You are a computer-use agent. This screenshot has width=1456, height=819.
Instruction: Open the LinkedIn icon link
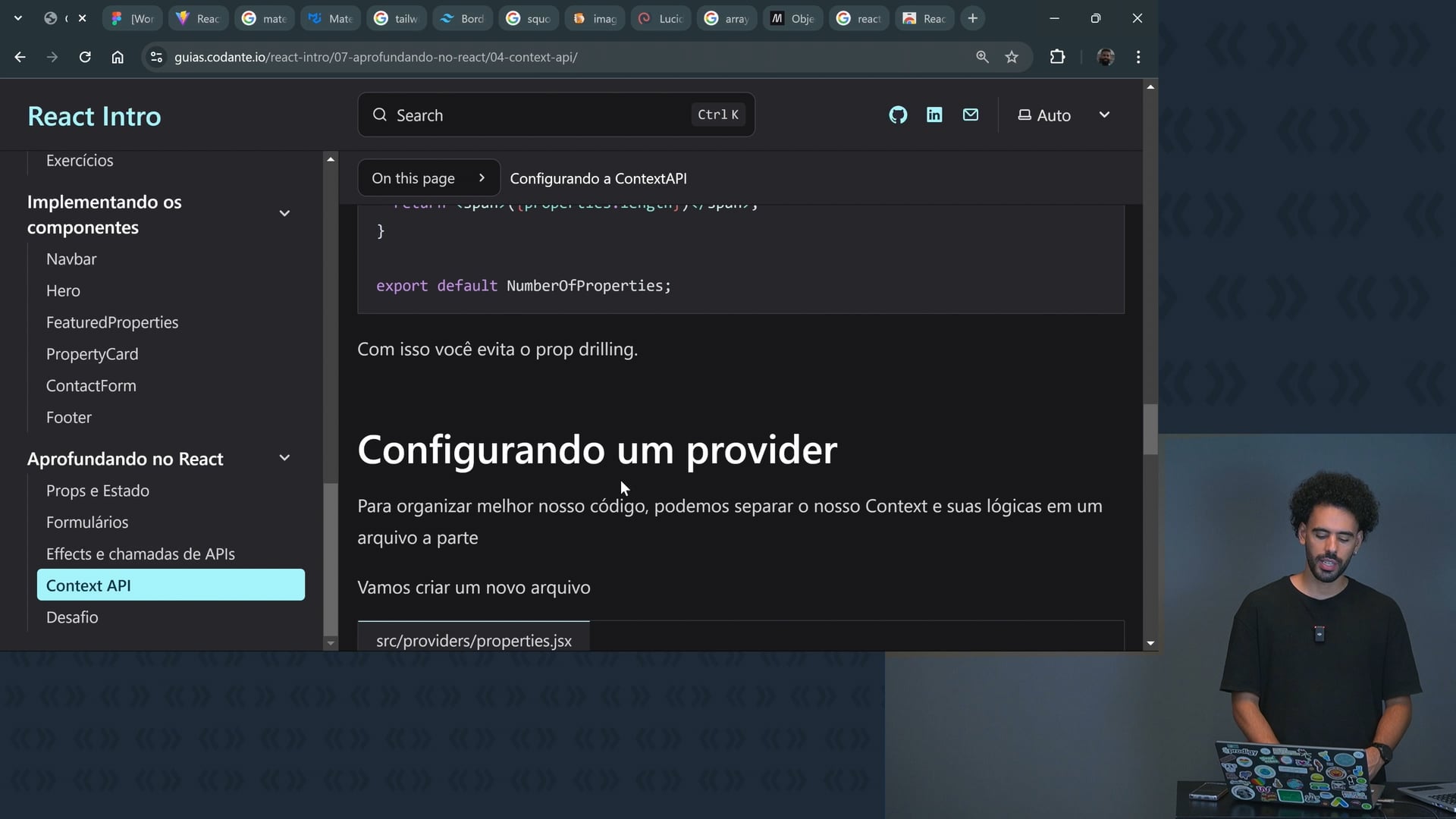pyautogui.click(x=934, y=115)
